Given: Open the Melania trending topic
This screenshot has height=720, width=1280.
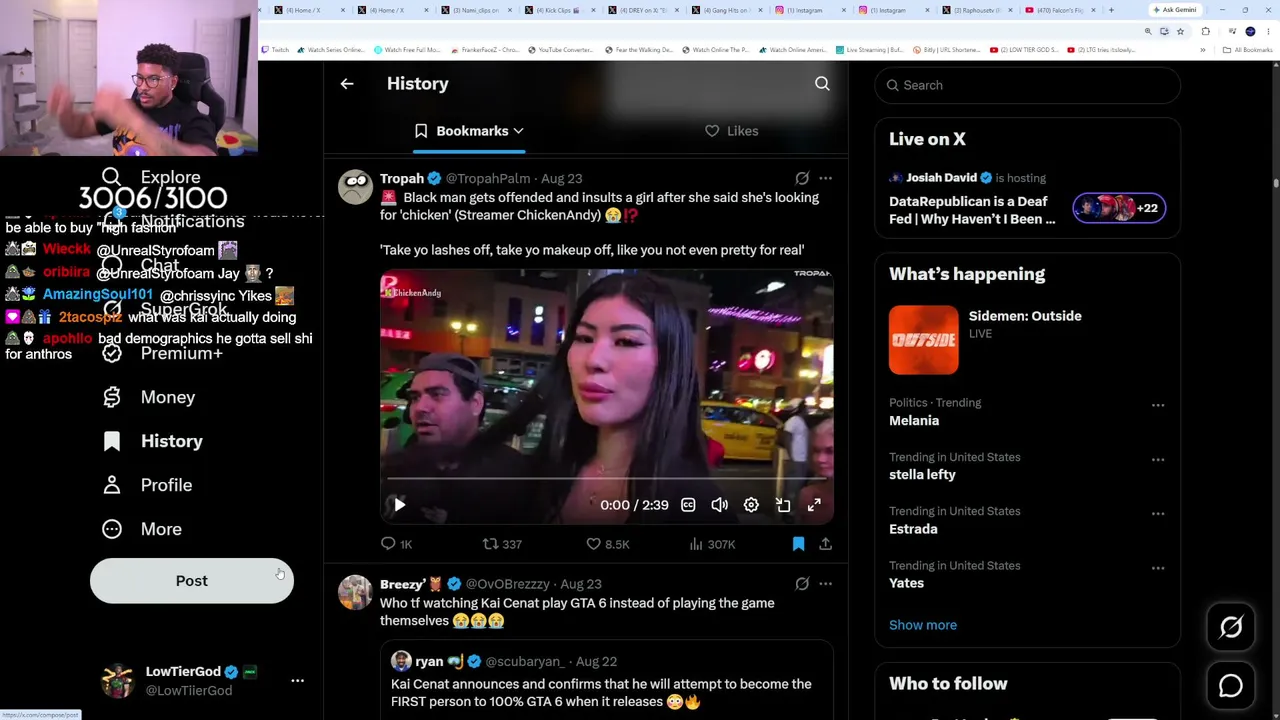Looking at the screenshot, I should click(x=914, y=421).
